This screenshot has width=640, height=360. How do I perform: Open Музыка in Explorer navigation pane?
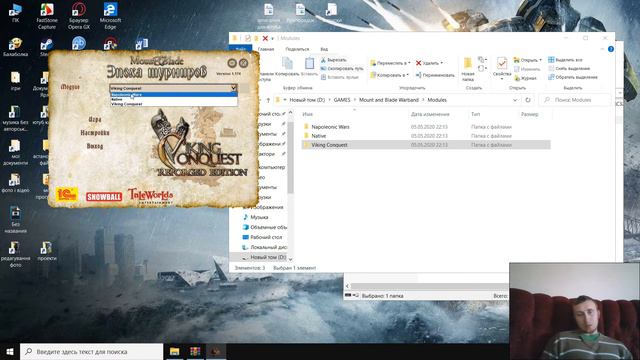click(x=259, y=217)
